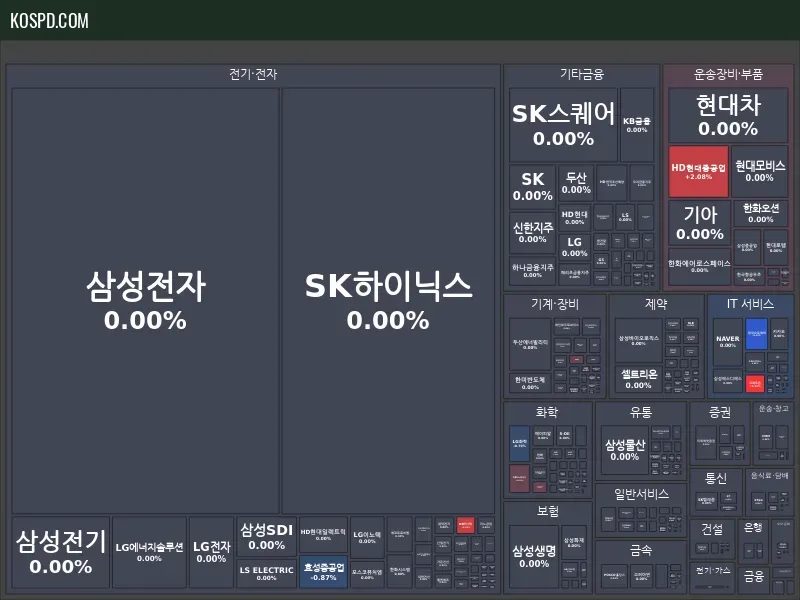This screenshot has height=600, width=800.
Task: Click the 금속 sector header
Action: point(641,550)
